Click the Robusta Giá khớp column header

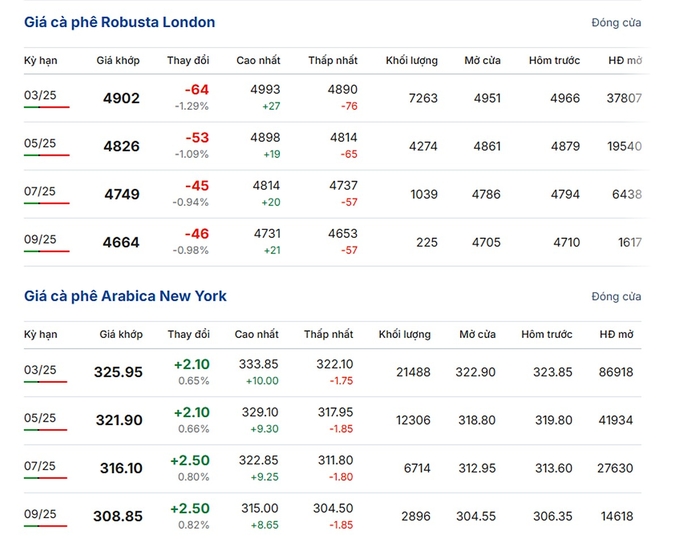pyautogui.click(x=118, y=61)
